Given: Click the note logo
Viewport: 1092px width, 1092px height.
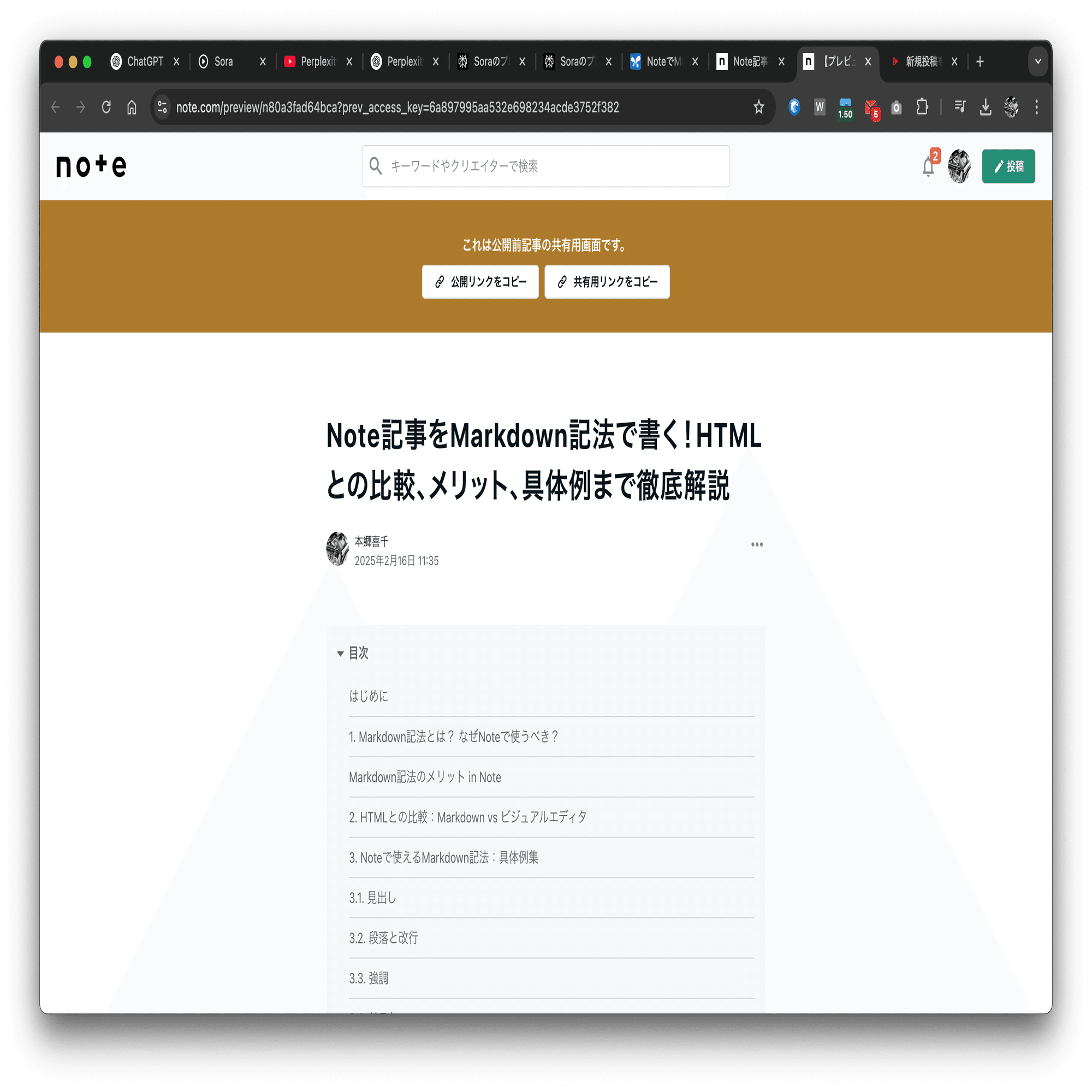Looking at the screenshot, I should pyautogui.click(x=91, y=165).
